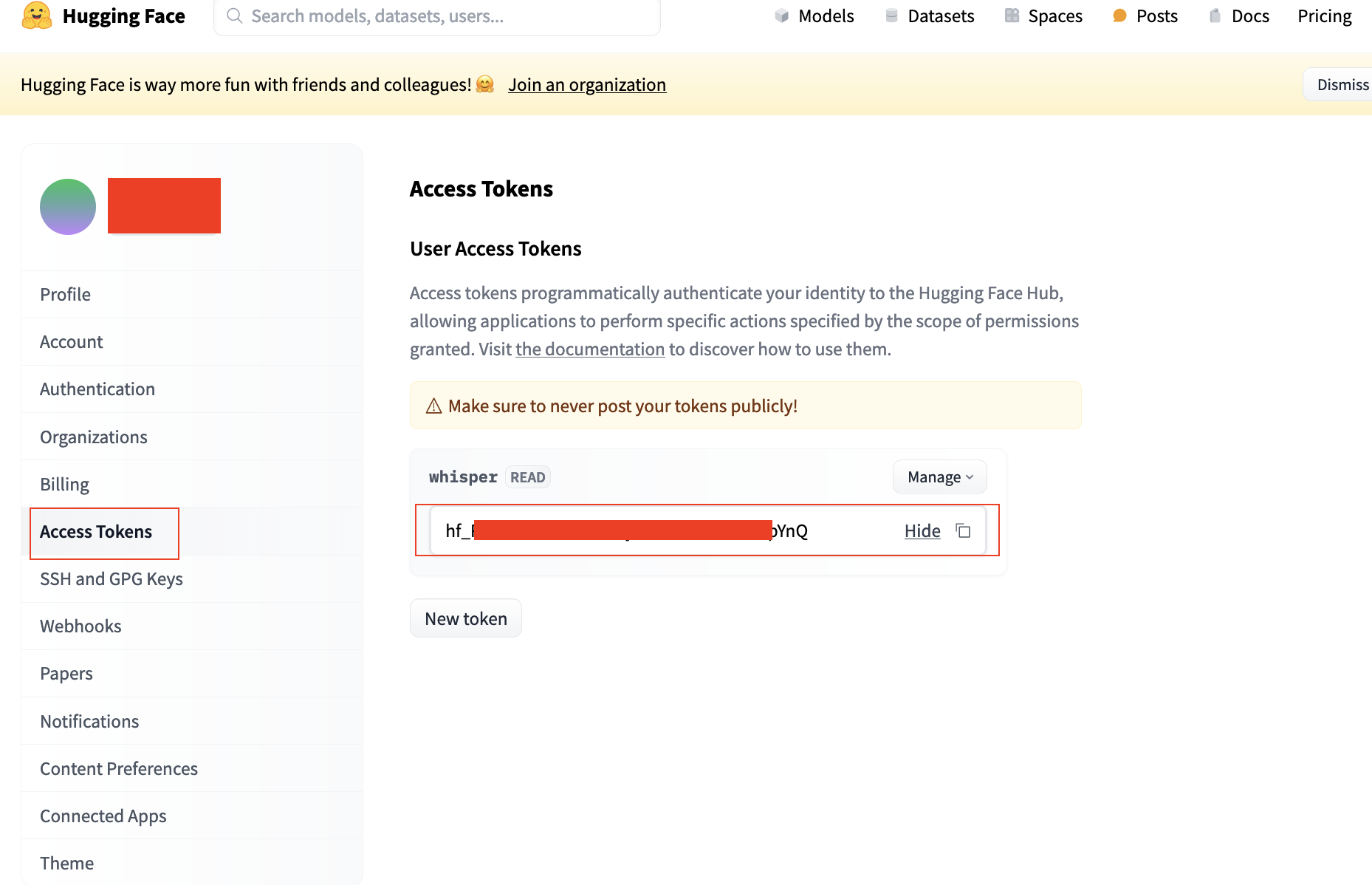Open Docs from top navigation
The width and height of the screenshot is (1372, 885).
click(1239, 16)
